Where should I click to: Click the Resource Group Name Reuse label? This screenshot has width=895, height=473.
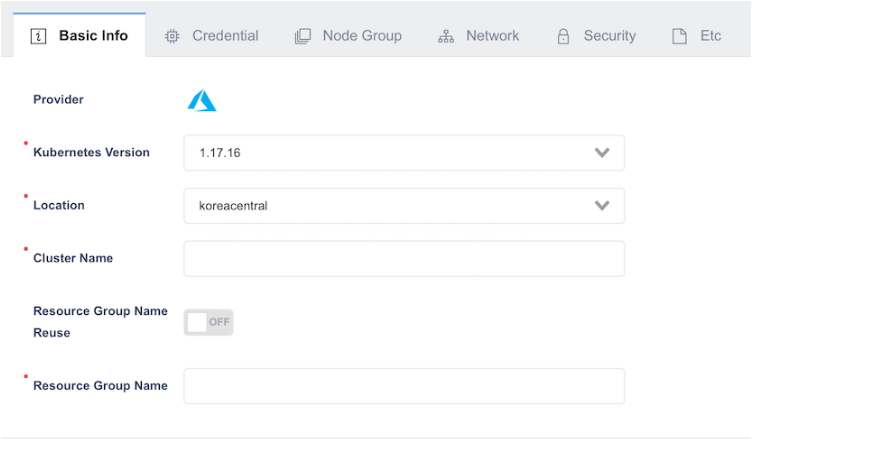point(100,322)
